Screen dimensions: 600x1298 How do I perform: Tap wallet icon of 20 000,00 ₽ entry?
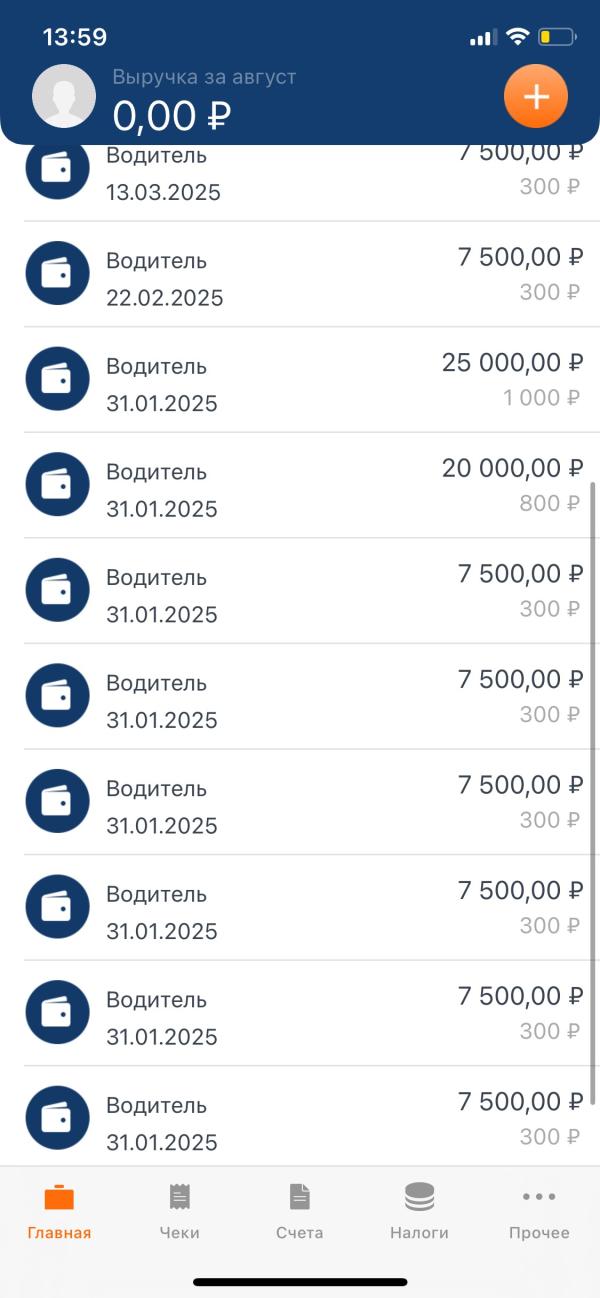pos(57,485)
